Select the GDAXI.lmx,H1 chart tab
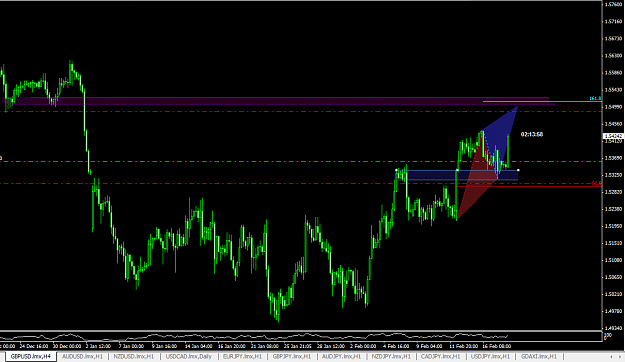This screenshot has height=362, width=625. (539, 356)
